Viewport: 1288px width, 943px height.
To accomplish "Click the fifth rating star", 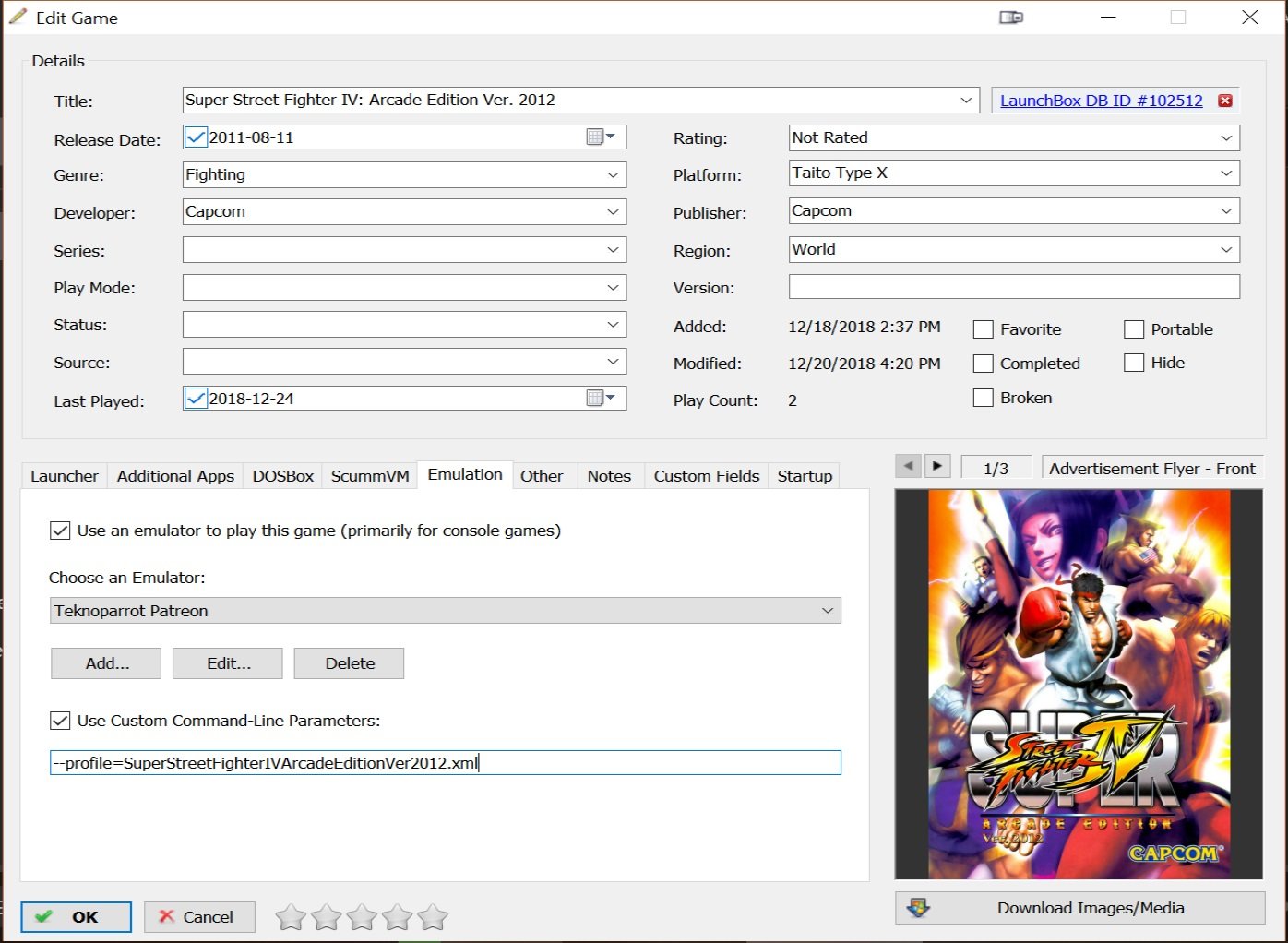I will [x=433, y=917].
